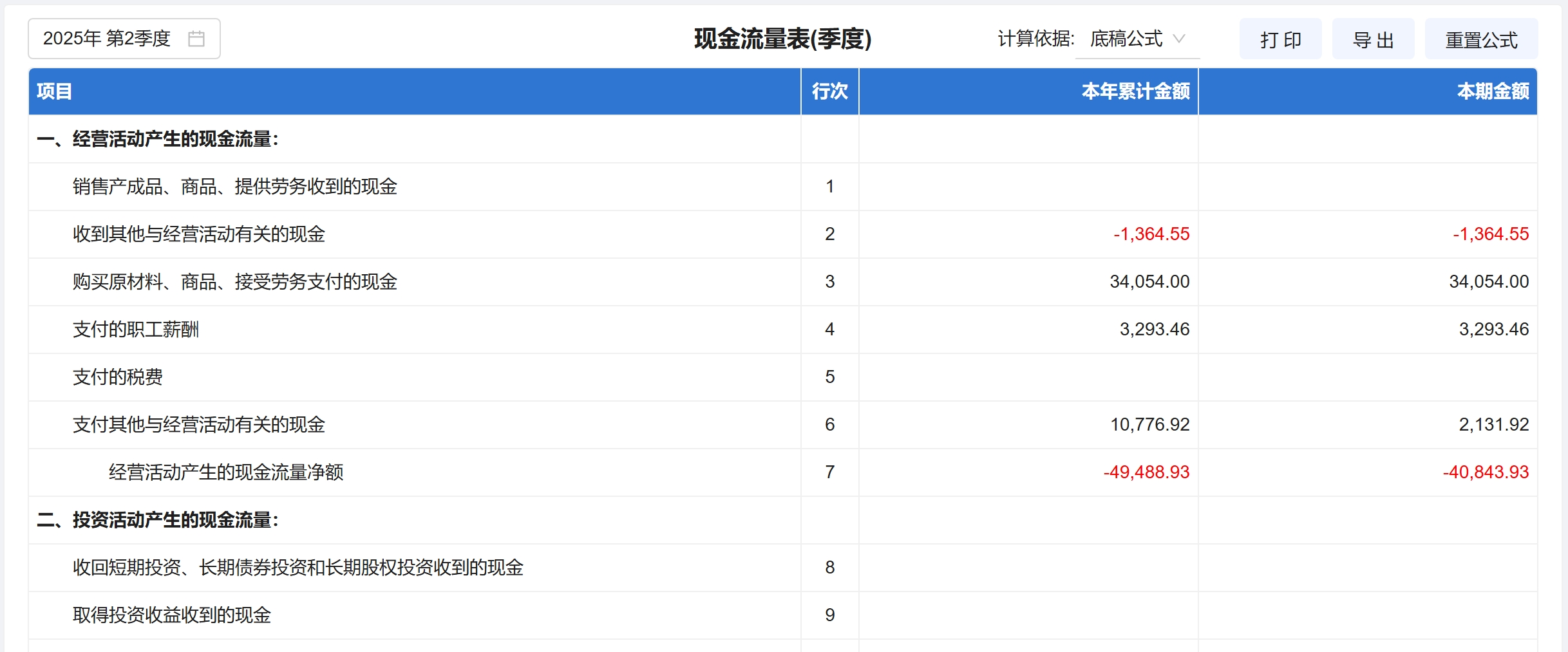Viewport: 1568px width, 652px height.
Task: Click year-to-date value -1,364.55 in row 2
Action: (x=1151, y=234)
